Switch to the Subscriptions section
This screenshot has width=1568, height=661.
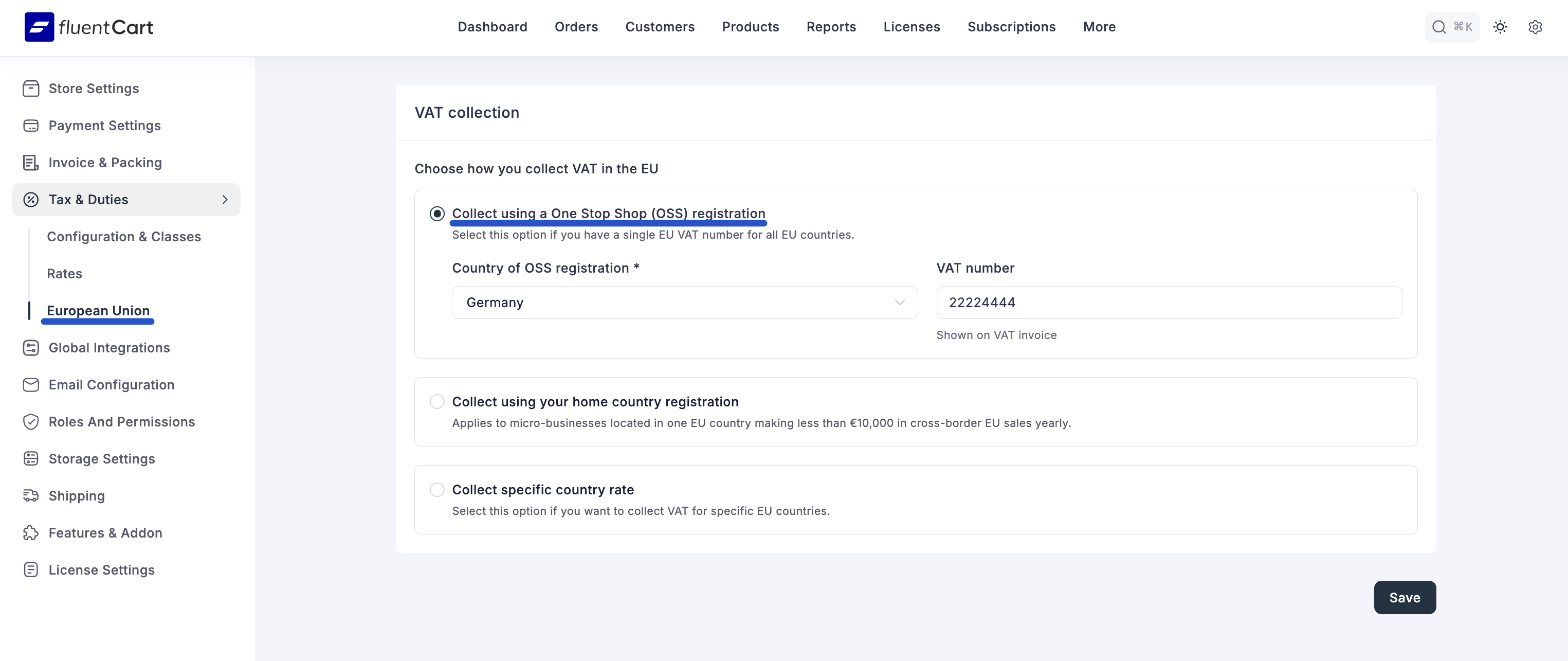[1011, 27]
